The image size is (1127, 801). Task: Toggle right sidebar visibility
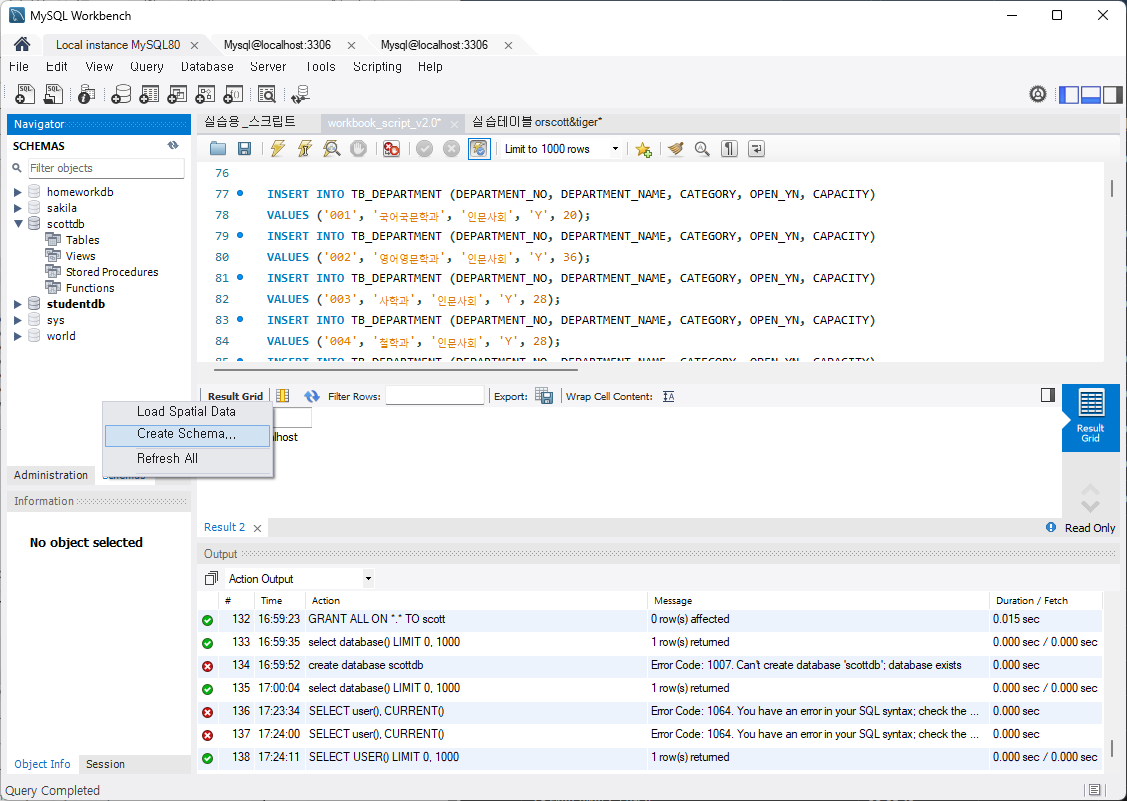(1113, 94)
